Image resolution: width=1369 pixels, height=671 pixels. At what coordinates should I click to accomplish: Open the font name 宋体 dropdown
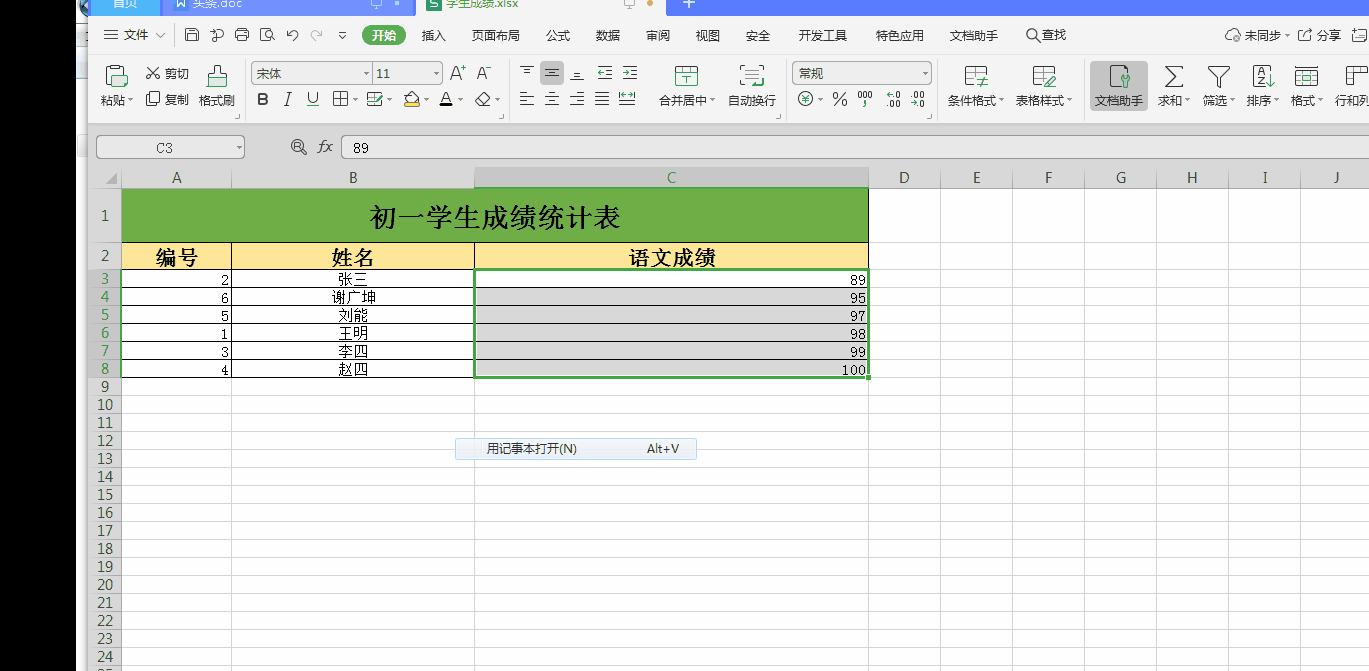coord(366,73)
